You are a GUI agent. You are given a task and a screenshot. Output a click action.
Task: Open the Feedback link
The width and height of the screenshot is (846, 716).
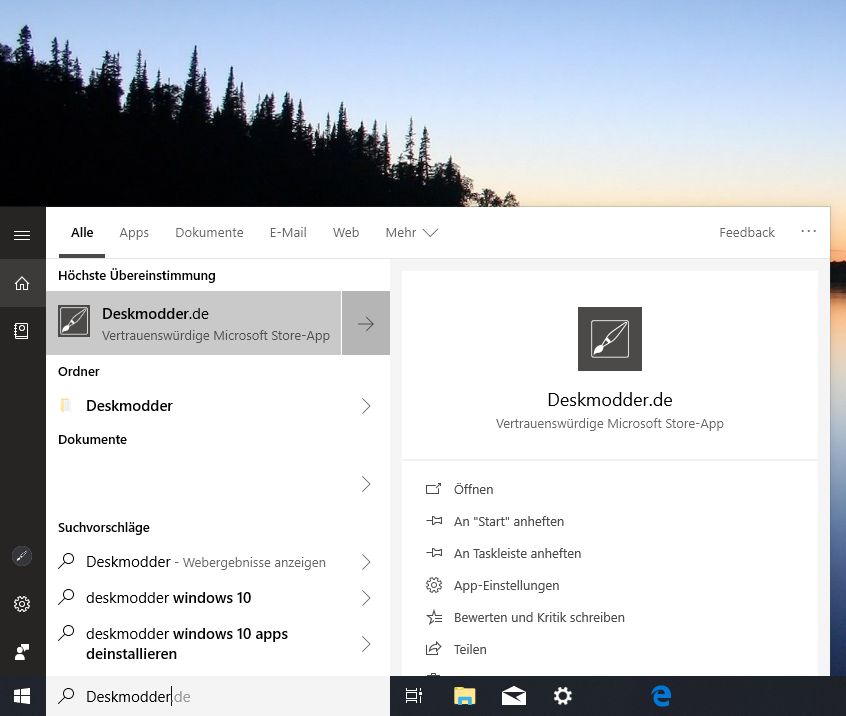[x=747, y=233]
